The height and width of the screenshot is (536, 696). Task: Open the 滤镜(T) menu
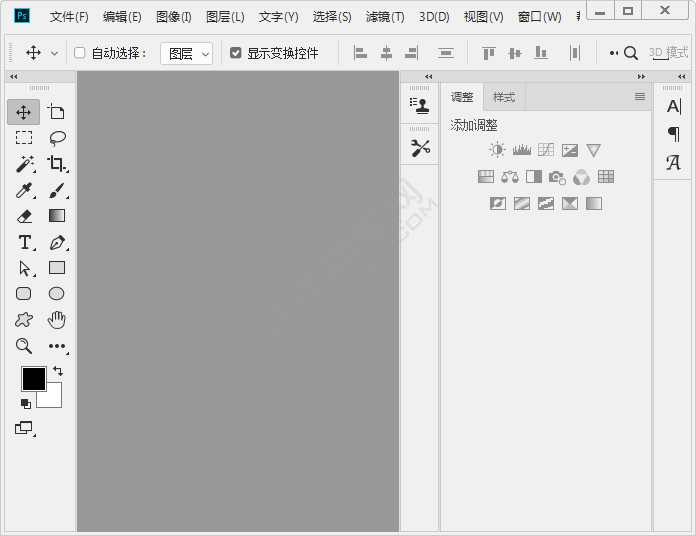(385, 17)
